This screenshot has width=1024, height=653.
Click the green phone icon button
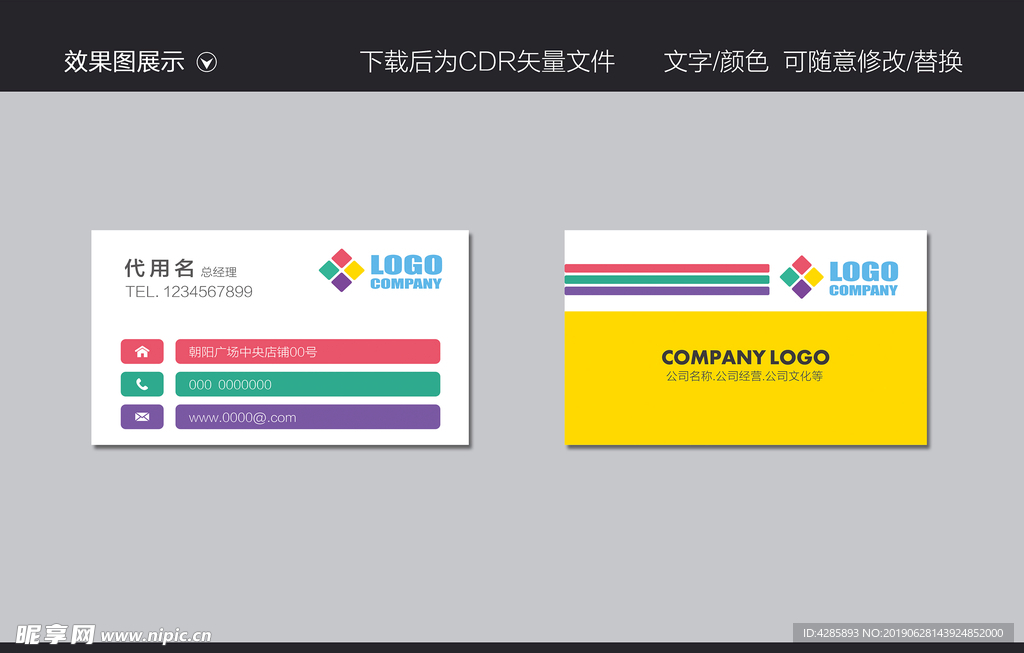click(x=142, y=384)
